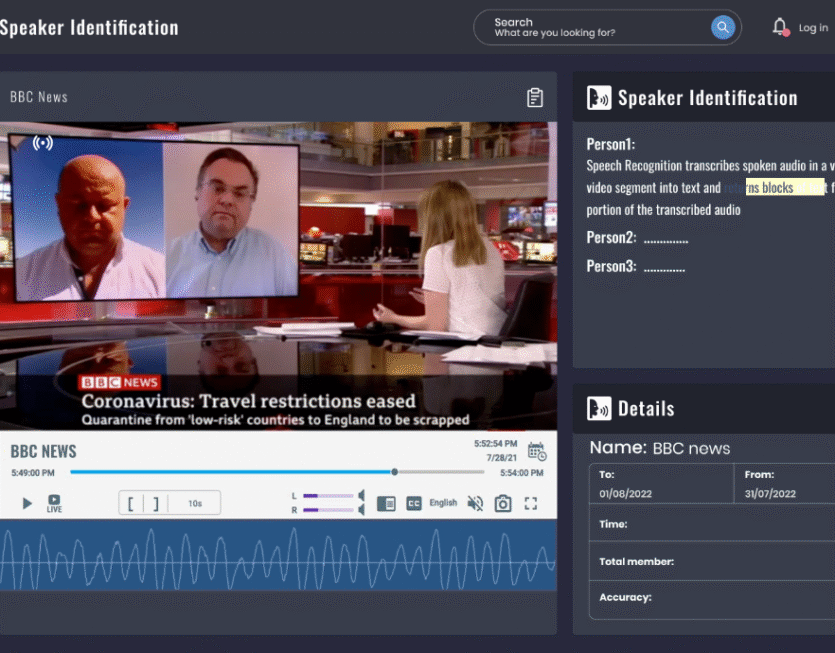Play the BBC News video

click(27, 503)
